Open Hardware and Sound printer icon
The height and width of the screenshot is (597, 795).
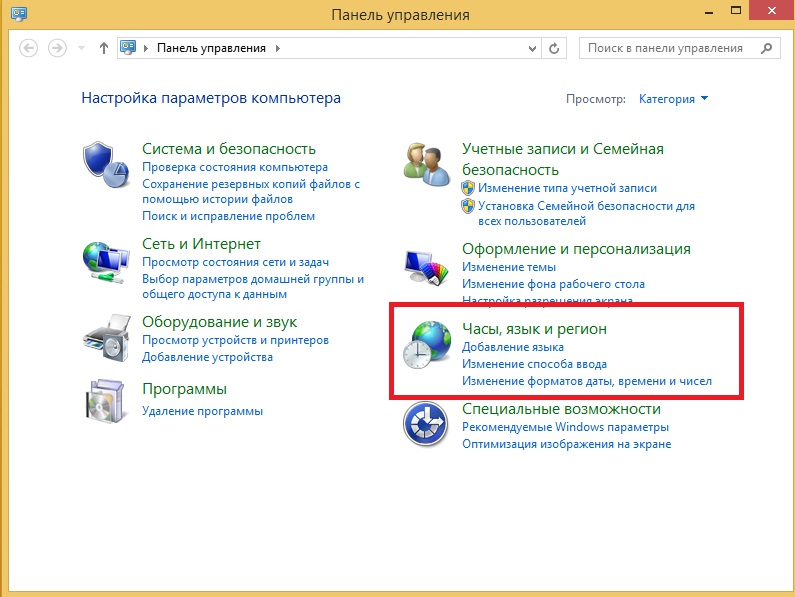106,337
